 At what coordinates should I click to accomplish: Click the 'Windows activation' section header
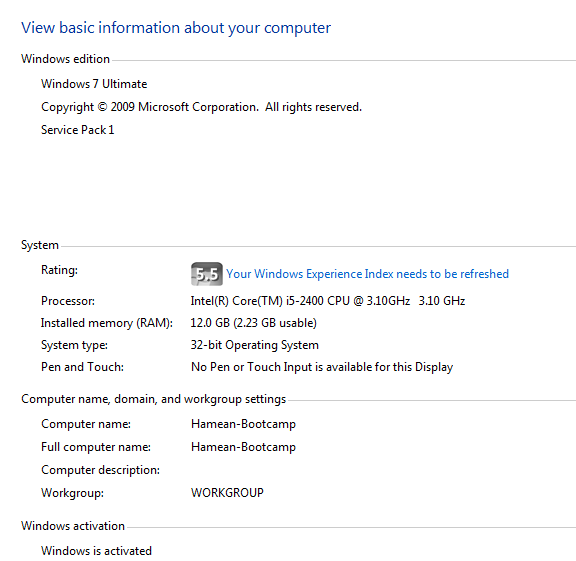coord(73,526)
